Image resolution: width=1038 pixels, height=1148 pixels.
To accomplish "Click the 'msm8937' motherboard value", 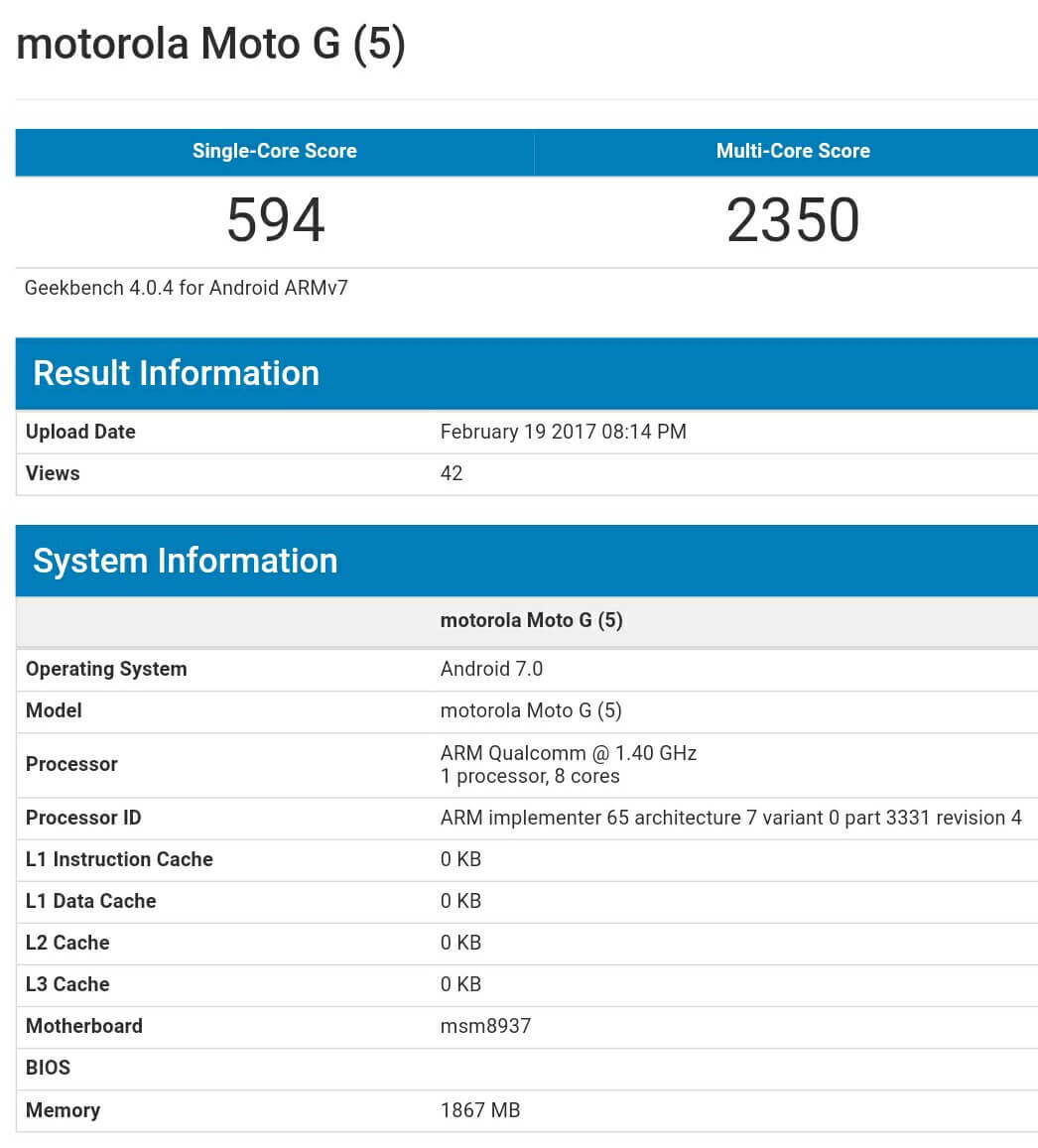I will point(485,1027).
